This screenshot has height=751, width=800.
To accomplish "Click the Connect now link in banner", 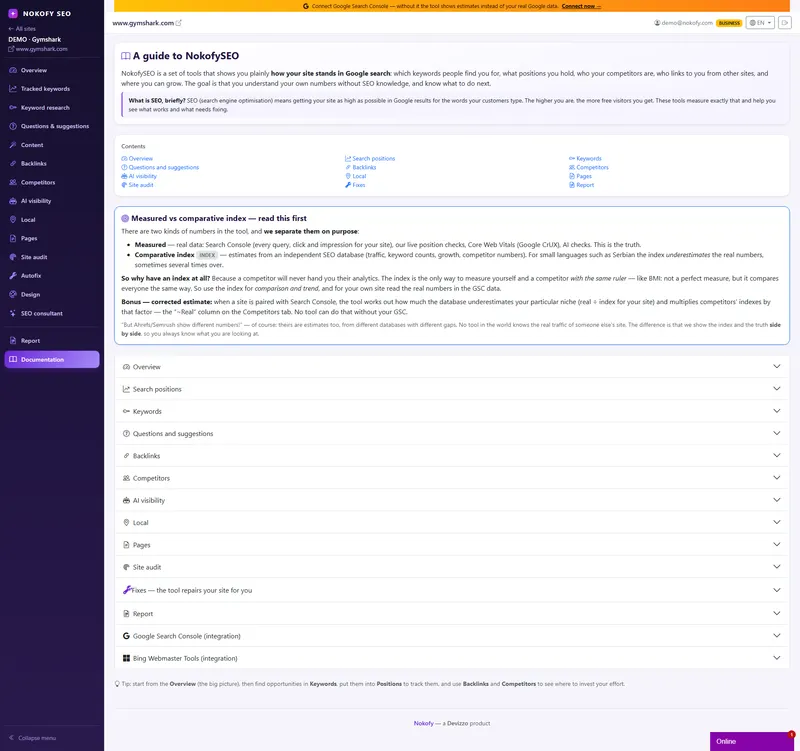I will (581, 6).
